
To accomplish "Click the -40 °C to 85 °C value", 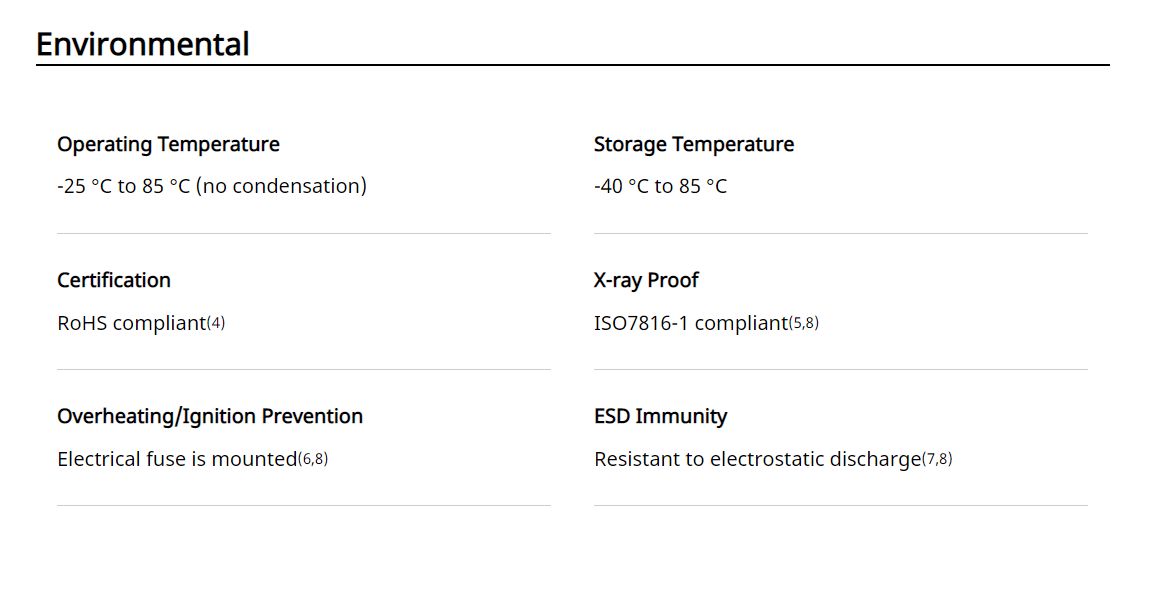I will pos(660,186).
